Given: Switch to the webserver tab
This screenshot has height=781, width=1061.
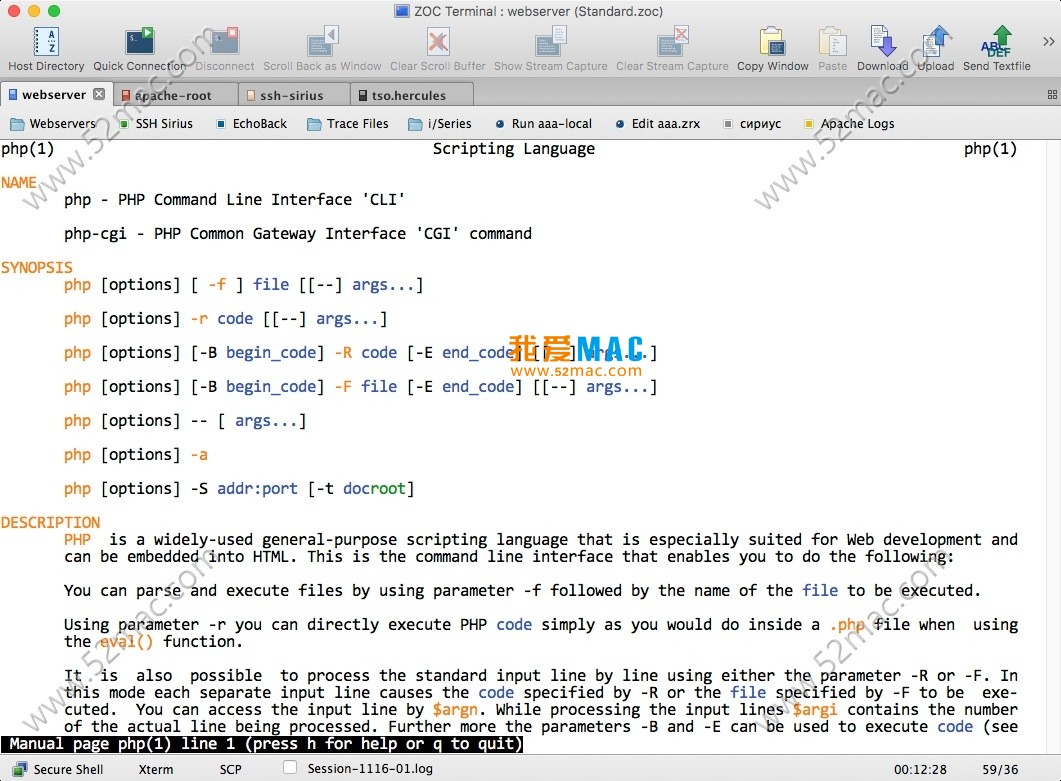Looking at the screenshot, I should tap(54, 95).
